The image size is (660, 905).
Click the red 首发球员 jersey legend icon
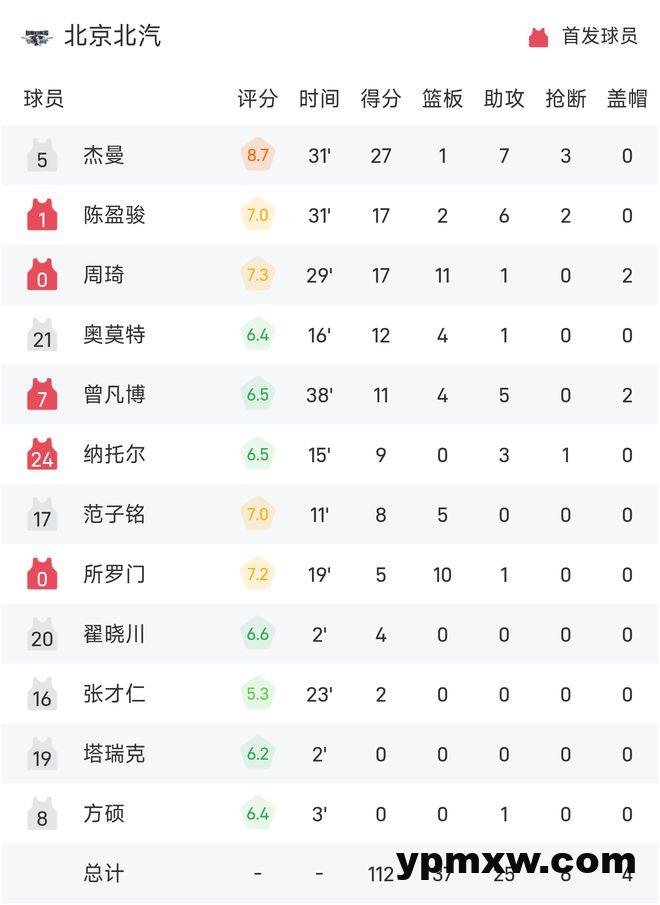(x=539, y=37)
